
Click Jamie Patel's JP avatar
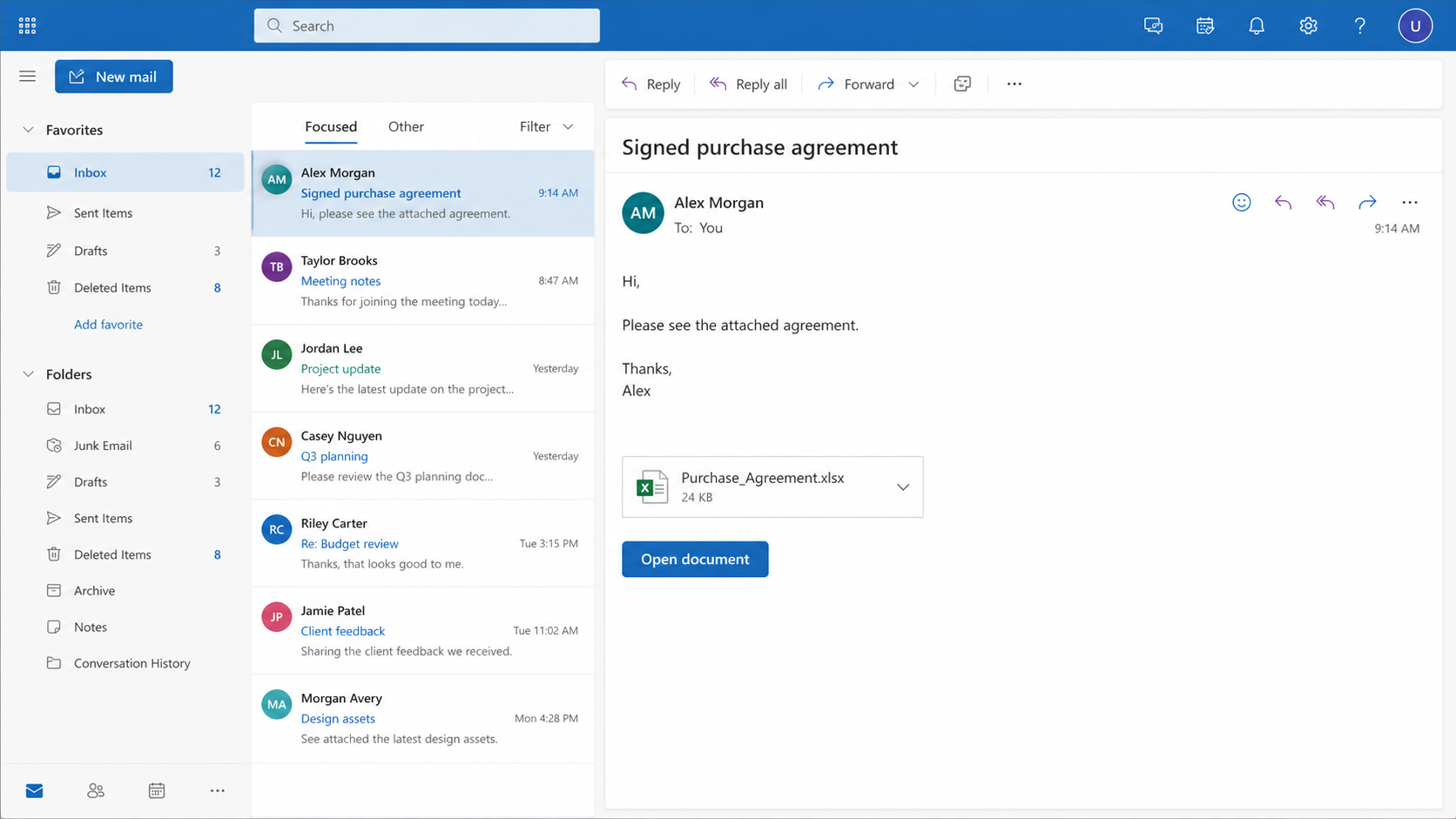pyautogui.click(x=277, y=617)
